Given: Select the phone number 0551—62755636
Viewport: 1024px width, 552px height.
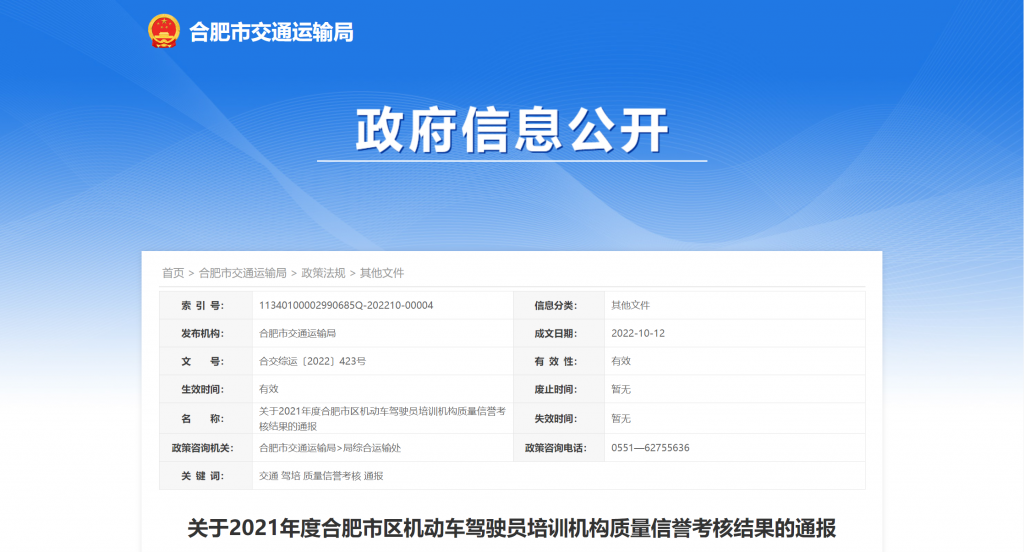Looking at the screenshot, I should 650,448.
